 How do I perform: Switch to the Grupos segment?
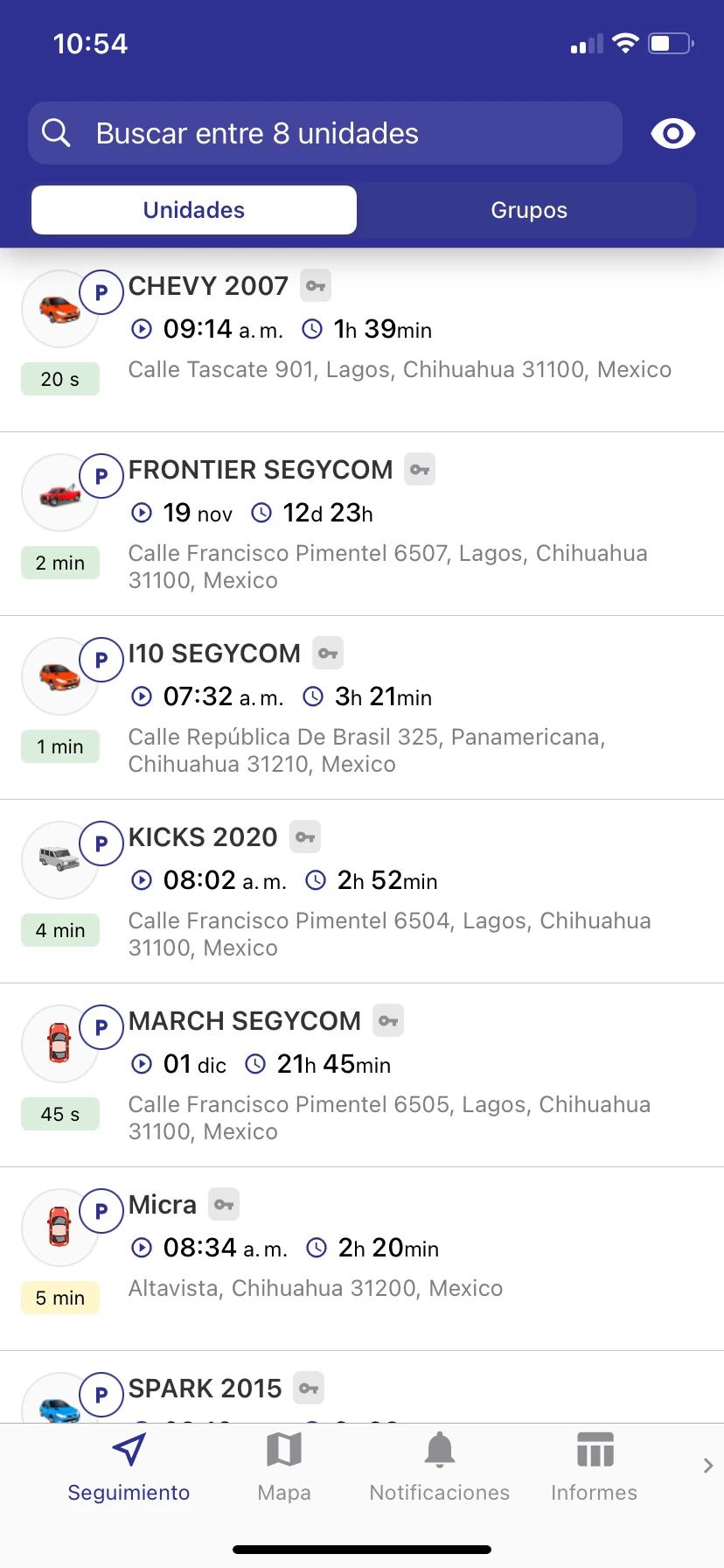(529, 210)
